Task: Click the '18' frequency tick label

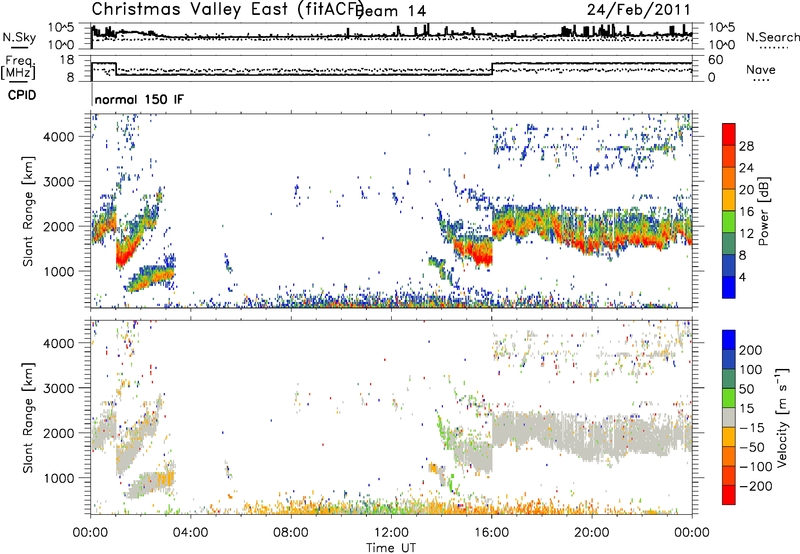Action: coord(67,60)
